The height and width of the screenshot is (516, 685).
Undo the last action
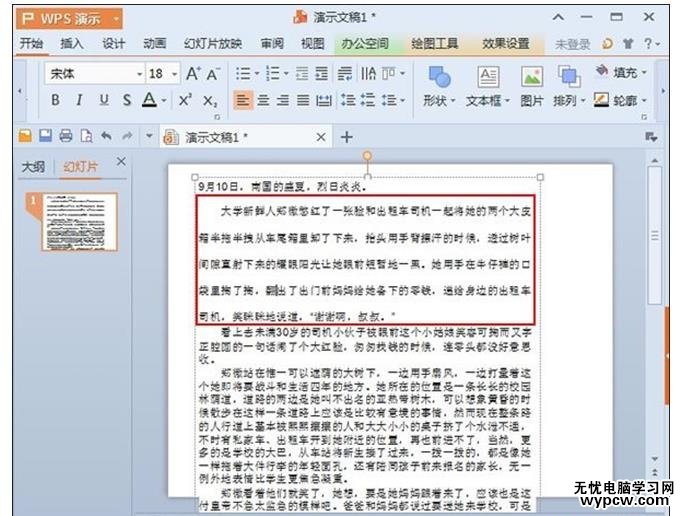point(106,136)
